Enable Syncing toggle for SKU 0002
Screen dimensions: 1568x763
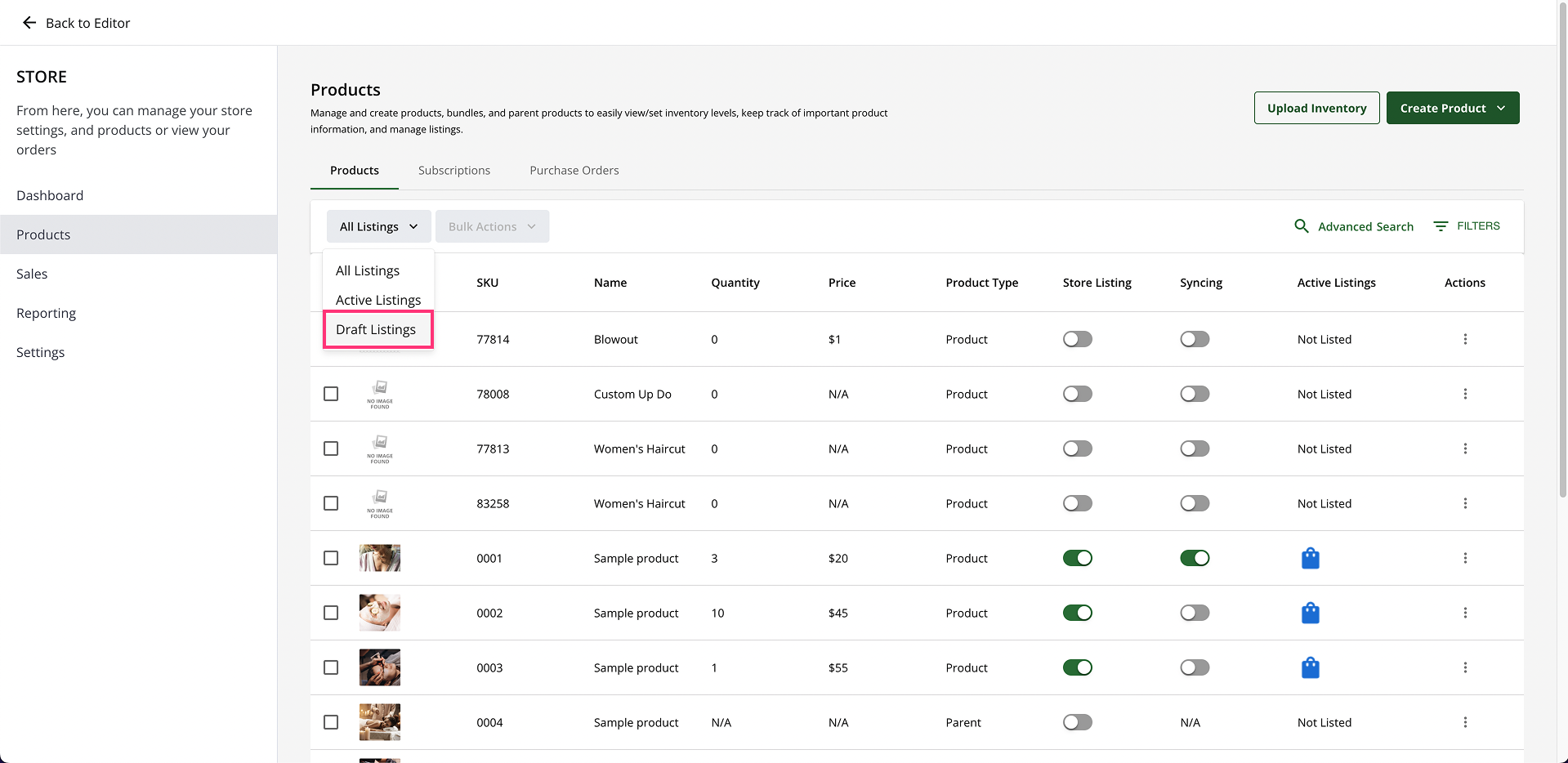point(1194,613)
